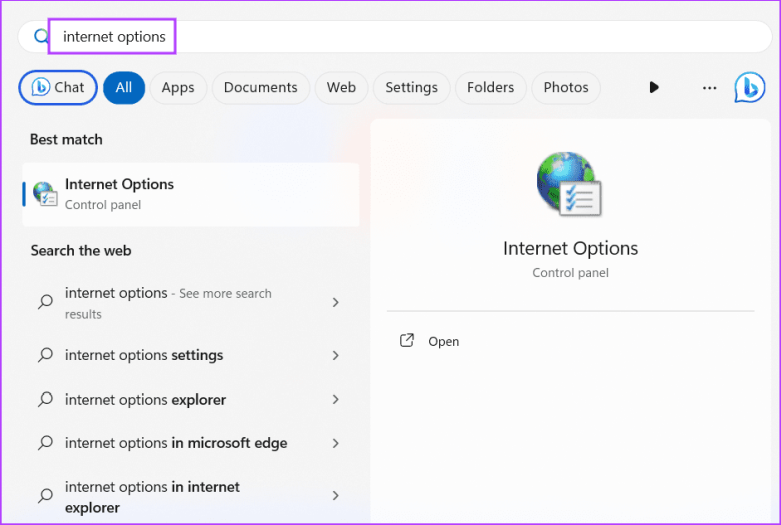Click the search magnifier icon in search box
This screenshot has height=525, width=781.
pos(42,37)
